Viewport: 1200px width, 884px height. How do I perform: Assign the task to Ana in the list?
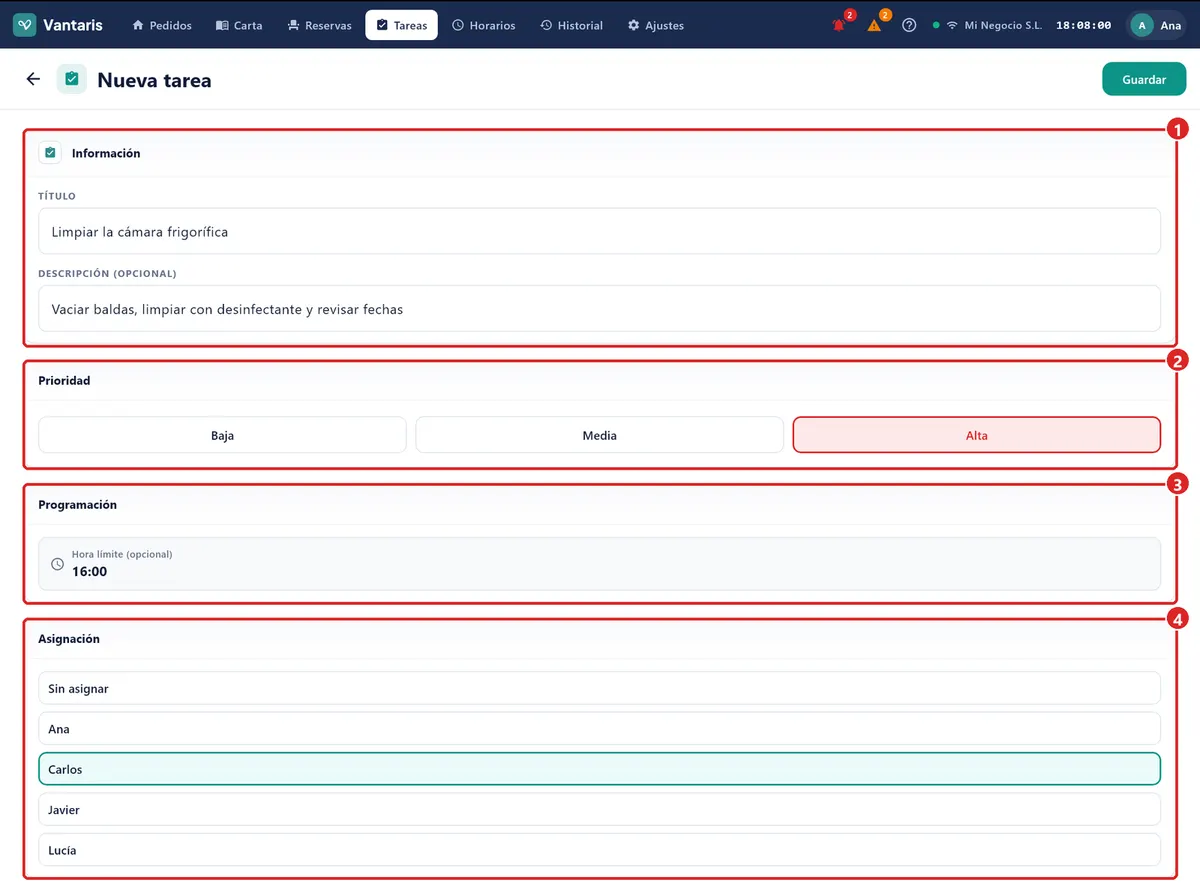point(600,729)
